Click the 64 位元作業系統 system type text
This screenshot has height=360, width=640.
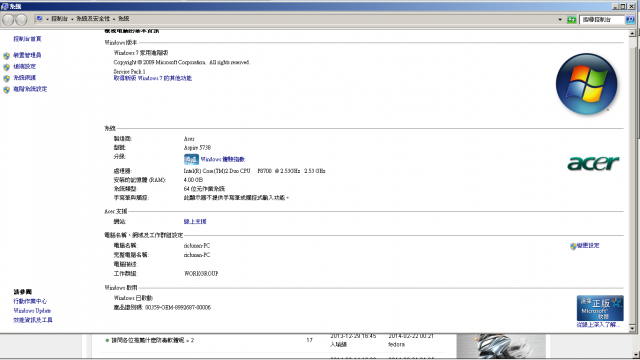(204, 189)
